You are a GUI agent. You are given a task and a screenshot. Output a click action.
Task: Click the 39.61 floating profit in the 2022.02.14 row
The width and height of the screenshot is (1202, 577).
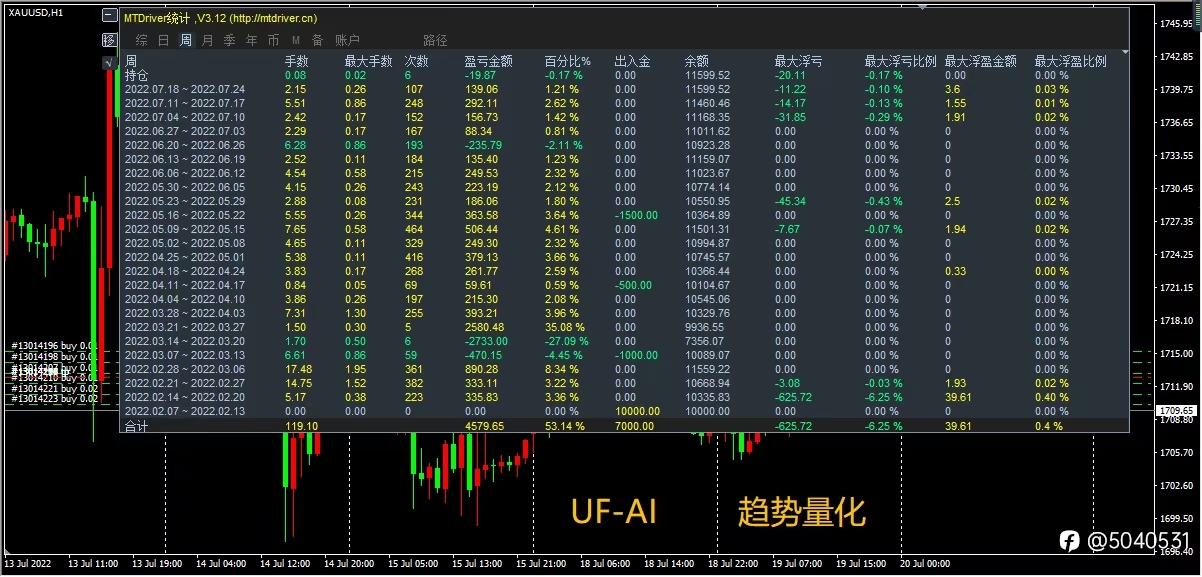click(958, 397)
